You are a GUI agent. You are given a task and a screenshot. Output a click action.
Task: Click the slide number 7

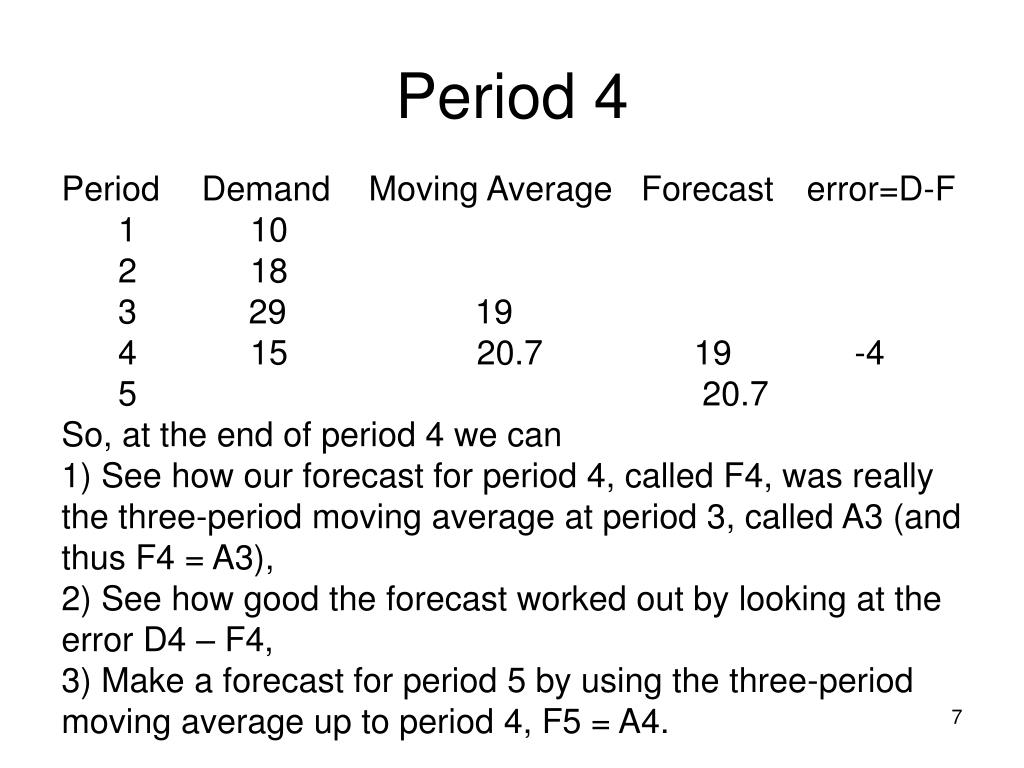point(957,717)
